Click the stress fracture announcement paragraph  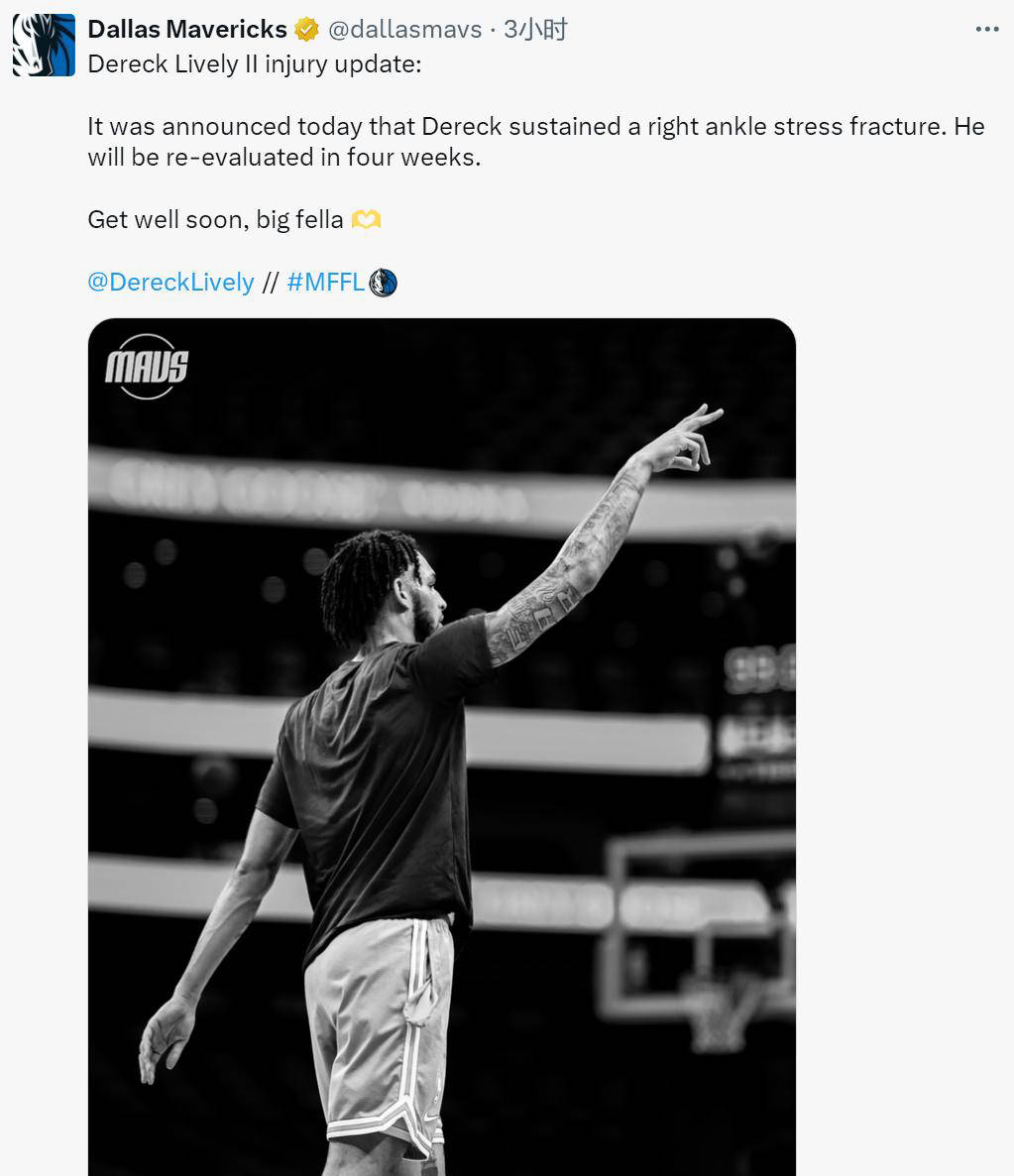click(x=535, y=142)
